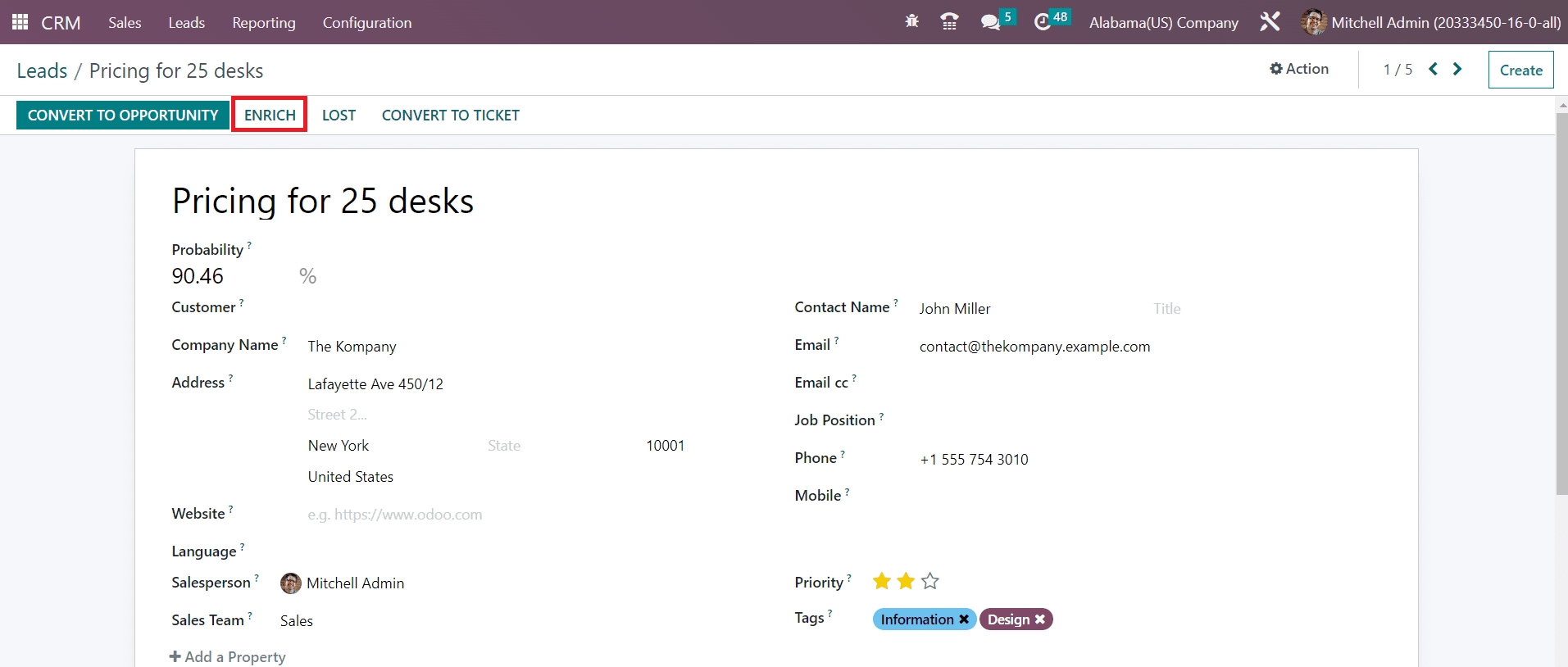Open the Configuration menu
Screen dimensions: 1568x667
(366, 22)
